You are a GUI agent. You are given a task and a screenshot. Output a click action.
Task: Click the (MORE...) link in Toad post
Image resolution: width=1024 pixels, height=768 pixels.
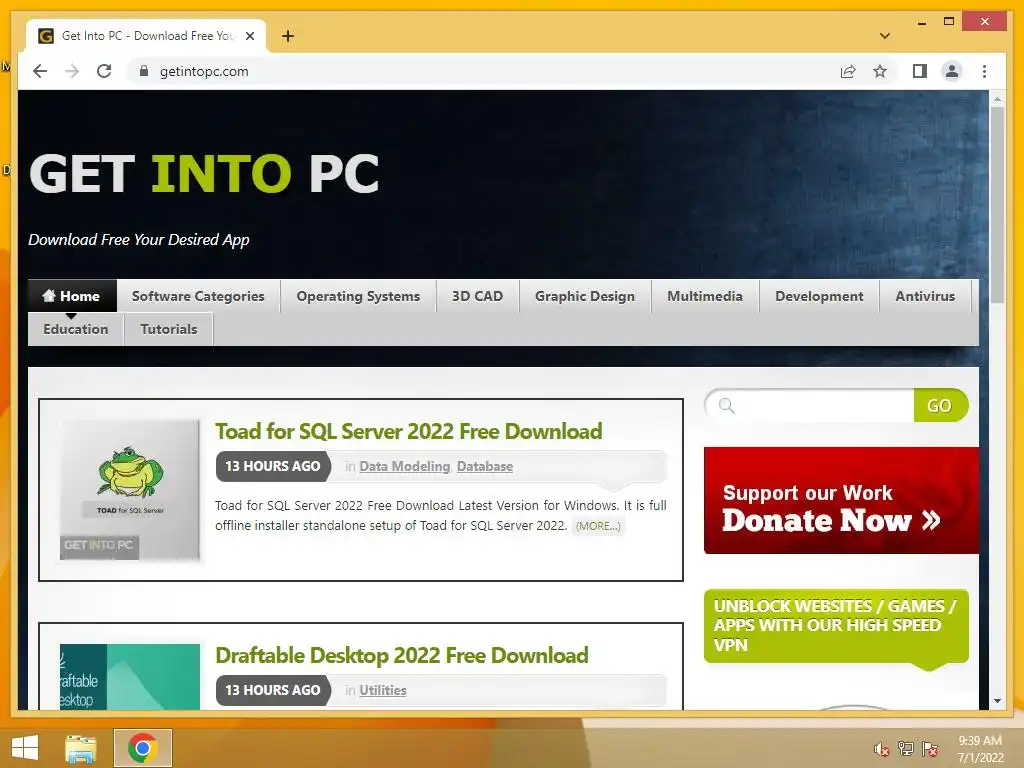pyautogui.click(x=598, y=526)
